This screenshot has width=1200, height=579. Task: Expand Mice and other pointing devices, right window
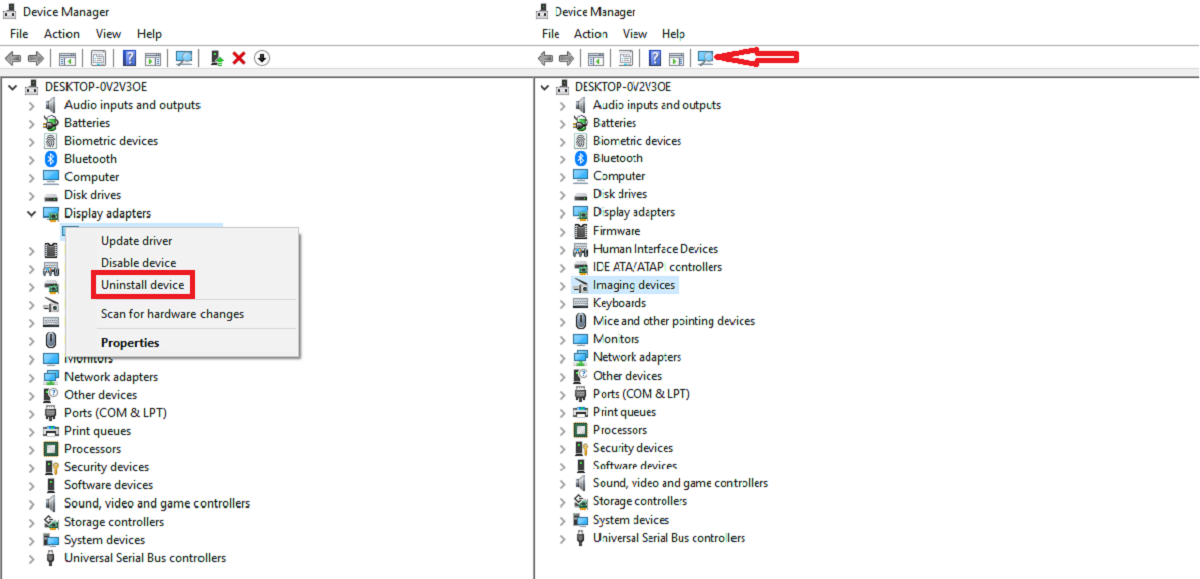pyautogui.click(x=562, y=321)
